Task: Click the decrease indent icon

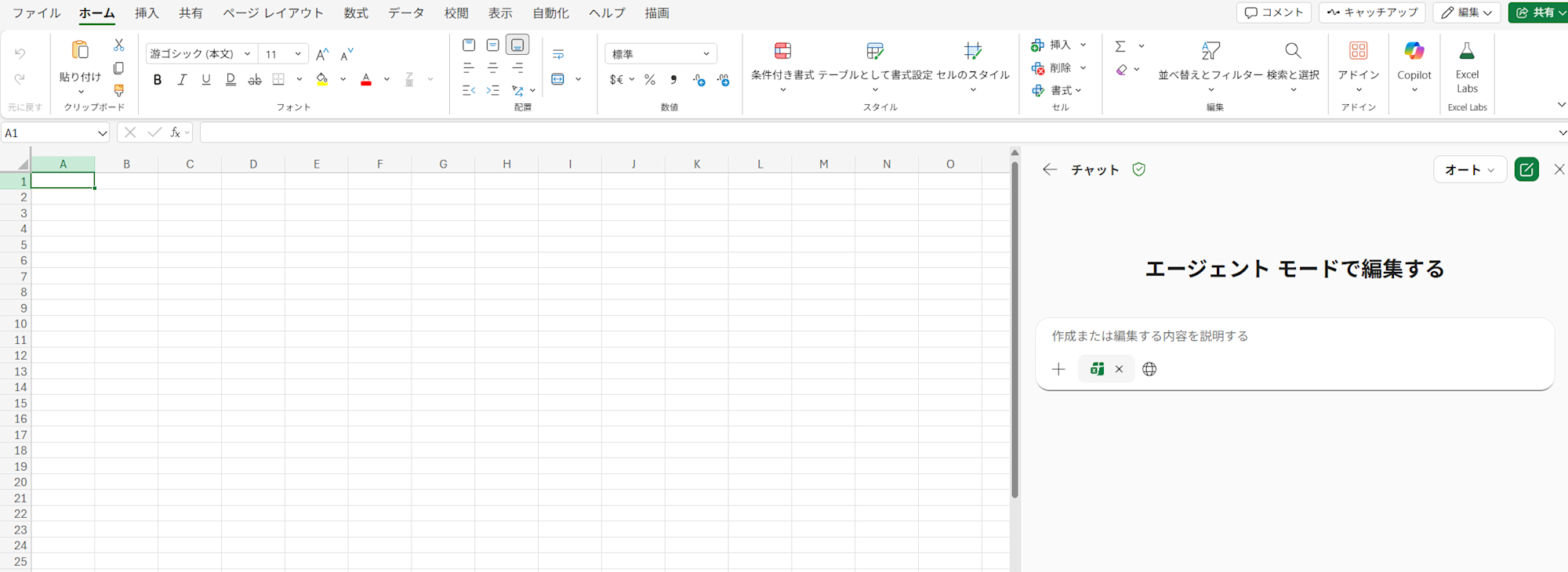Action: (x=469, y=90)
